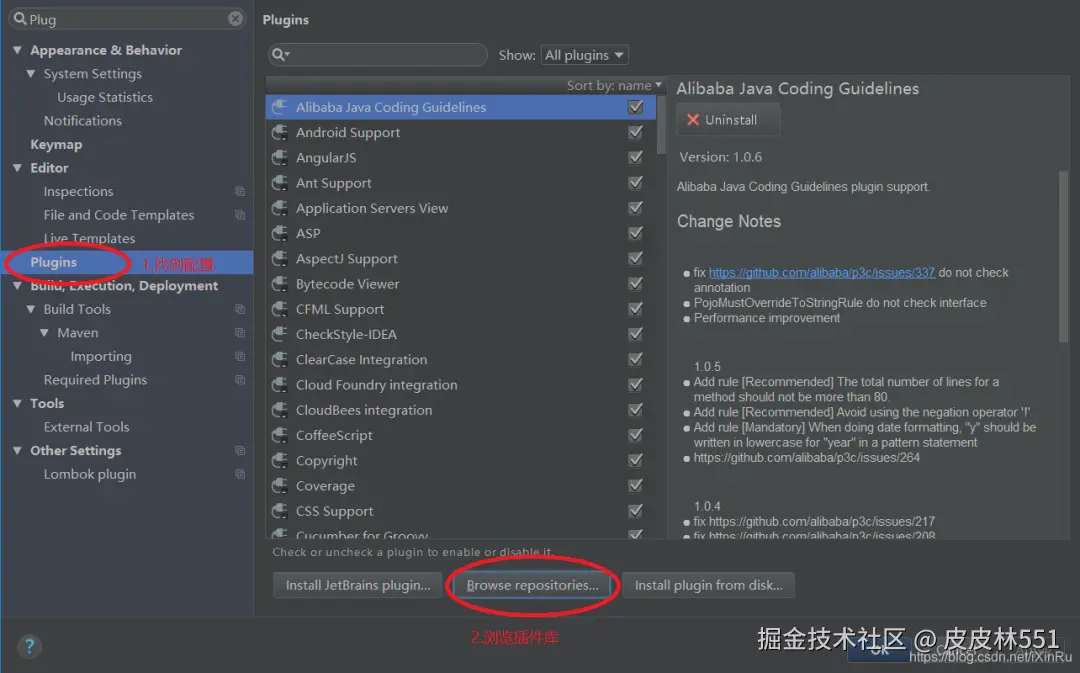The width and height of the screenshot is (1080, 673).
Task: Click the project-level icon next to Required Plugins
Action: point(240,380)
